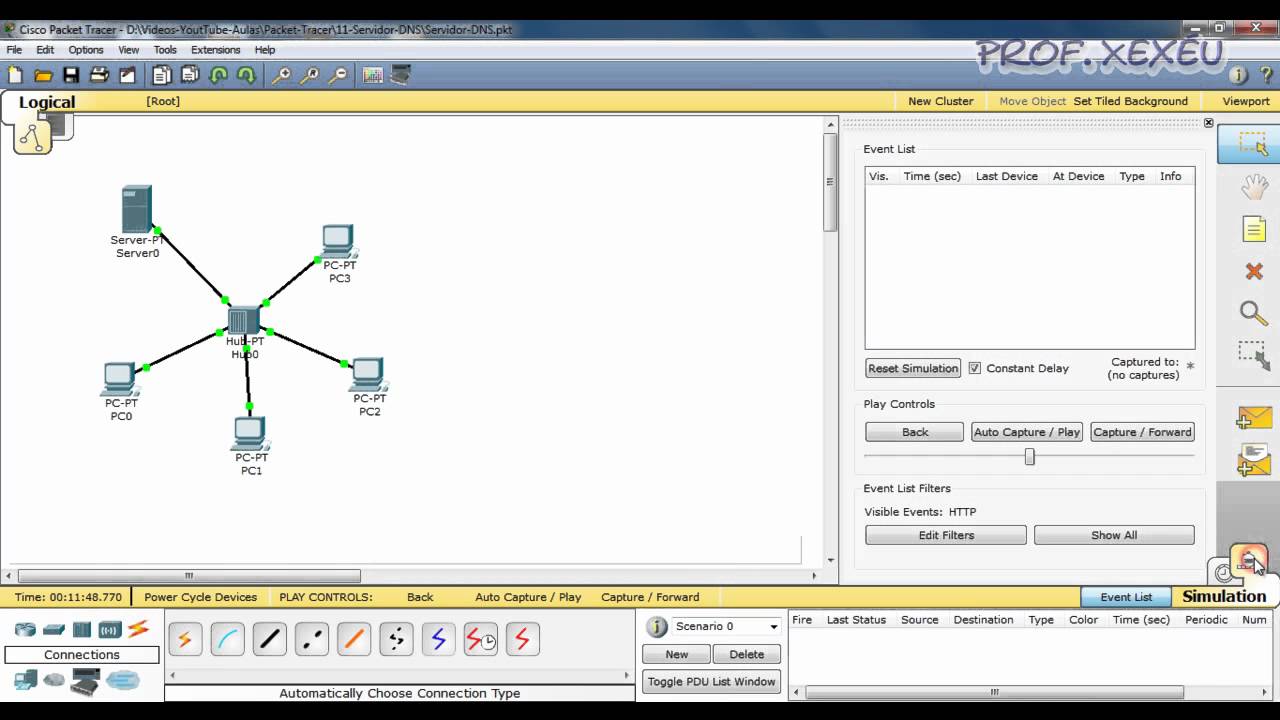Switch to the Simulation mode tab
The image size is (1280, 720).
pyautogui.click(x=1224, y=596)
